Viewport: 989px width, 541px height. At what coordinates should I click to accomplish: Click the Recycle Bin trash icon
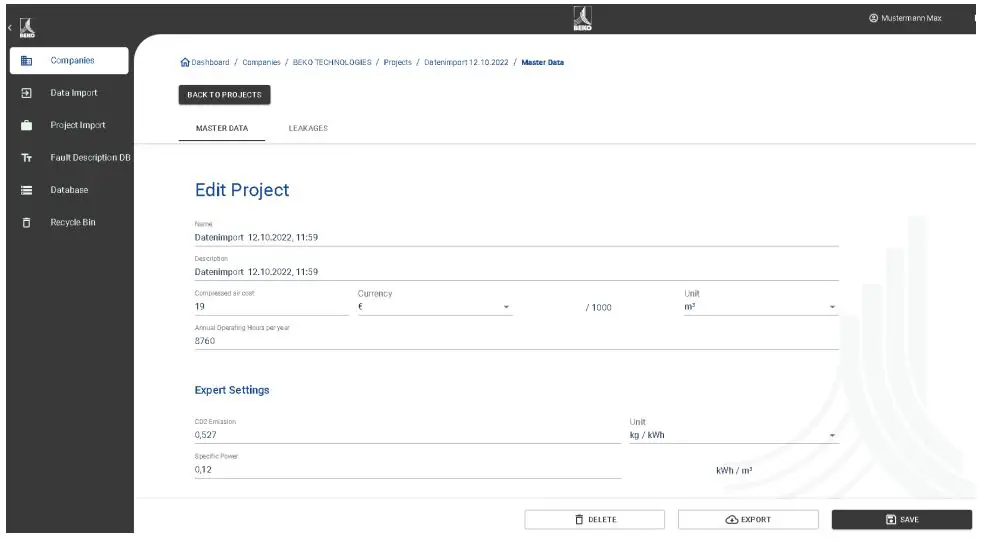click(x=26, y=222)
